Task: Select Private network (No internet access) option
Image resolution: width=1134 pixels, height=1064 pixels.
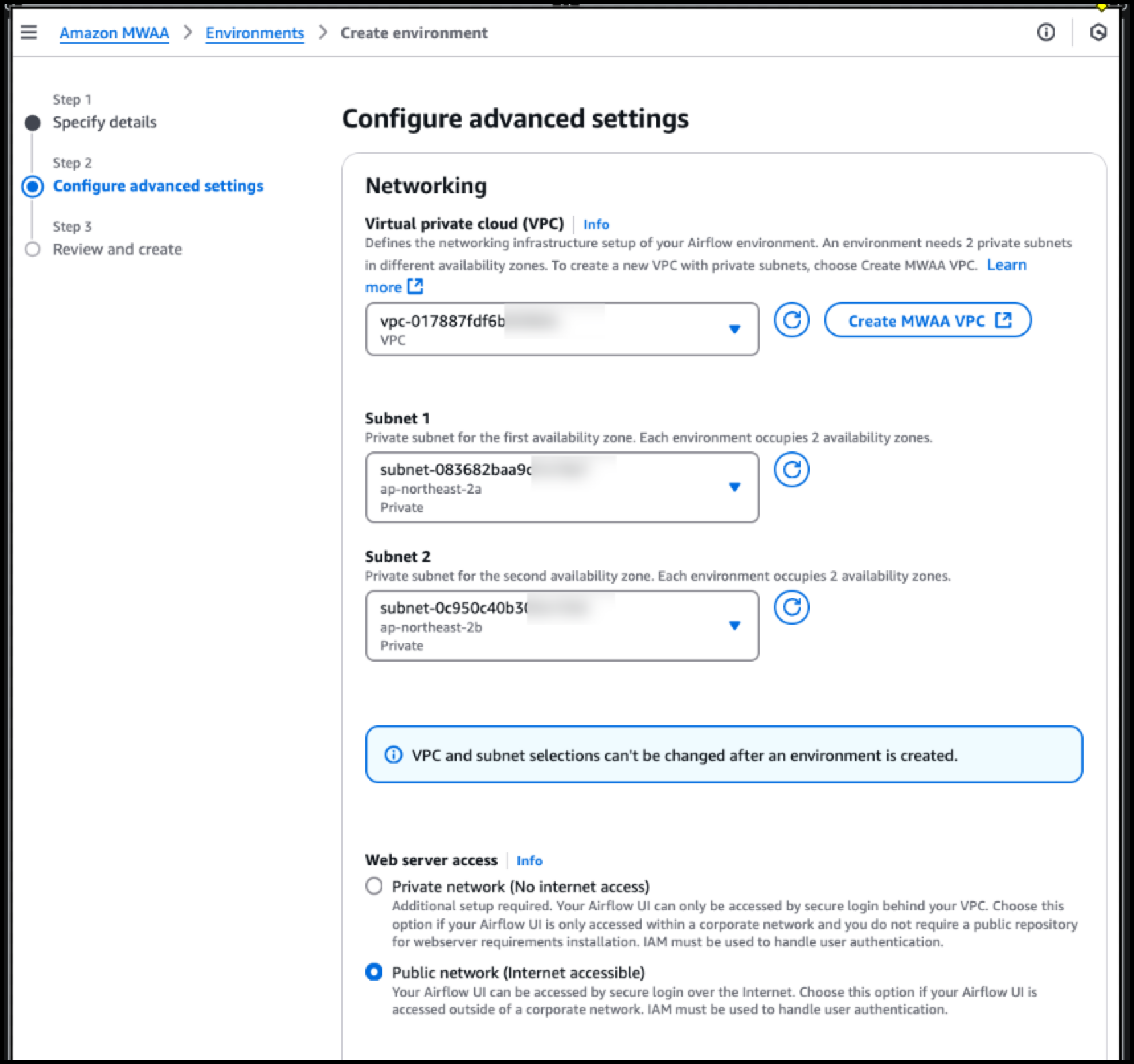Action: [x=374, y=886]
